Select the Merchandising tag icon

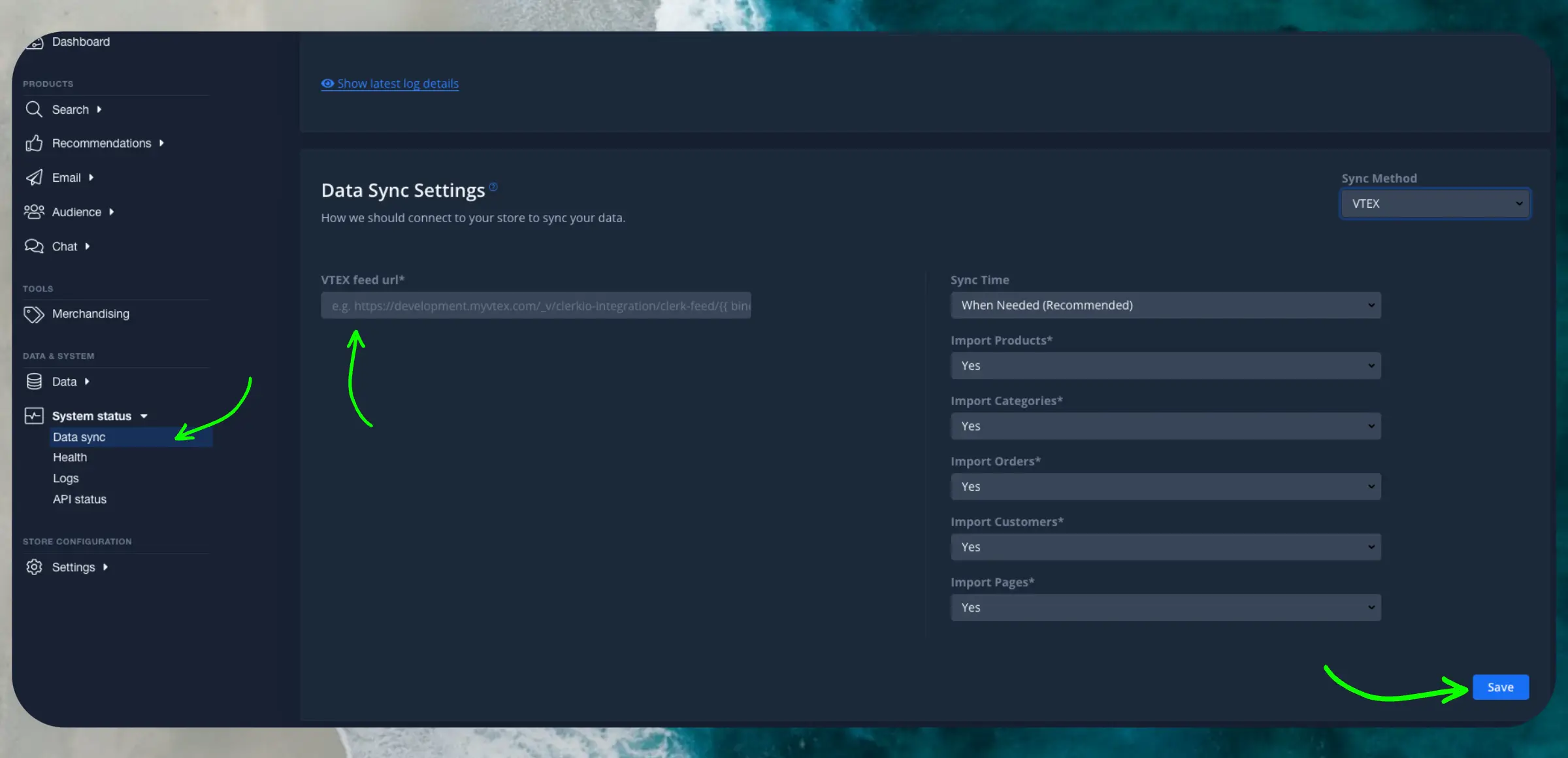[34, 314]
